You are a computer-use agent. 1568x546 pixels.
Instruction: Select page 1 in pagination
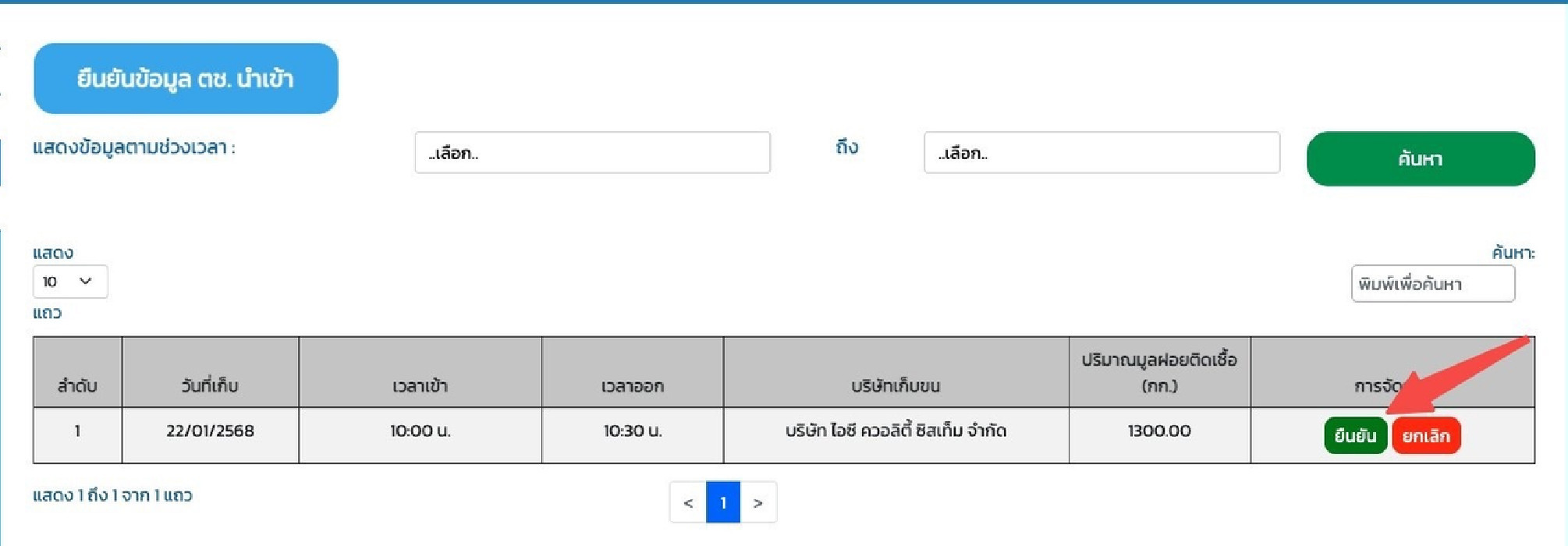(723, 502)
